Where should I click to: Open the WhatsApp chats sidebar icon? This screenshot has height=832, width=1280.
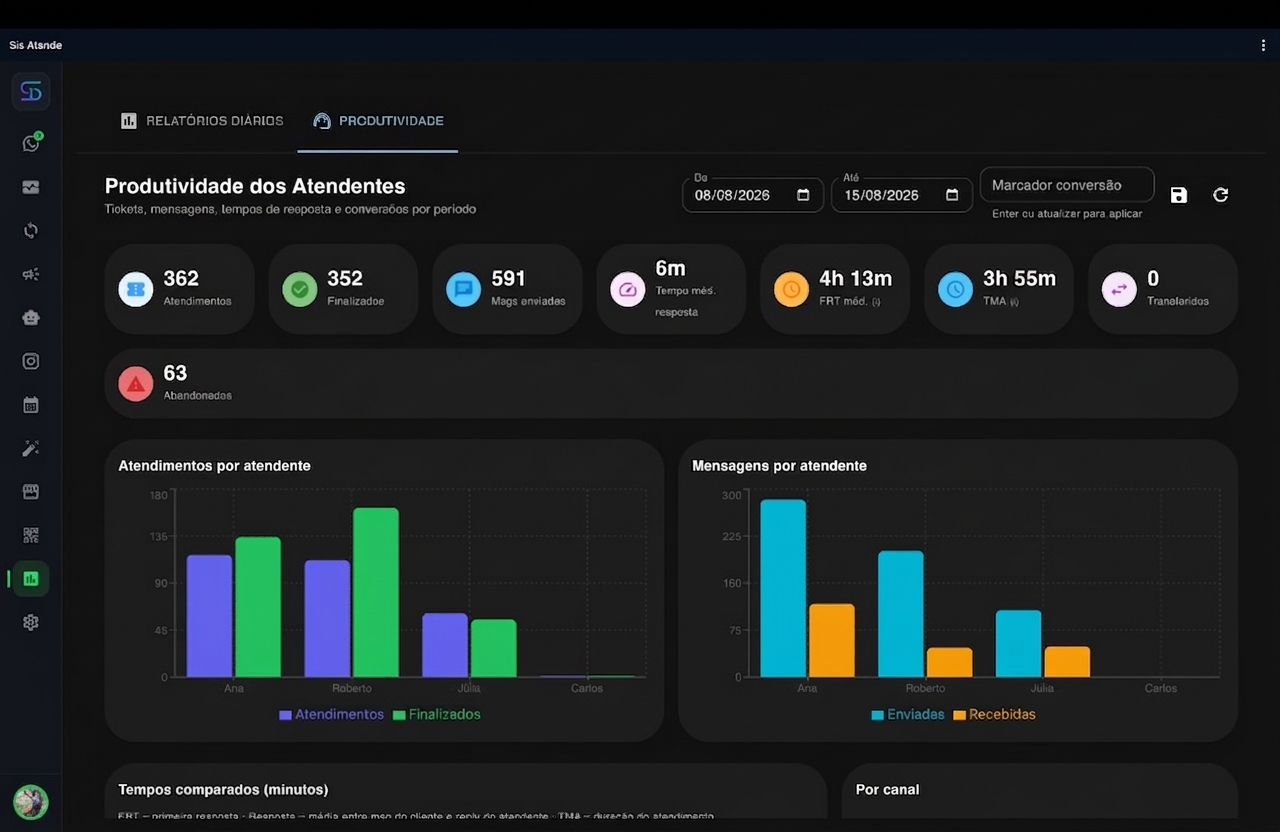[31, 143]
